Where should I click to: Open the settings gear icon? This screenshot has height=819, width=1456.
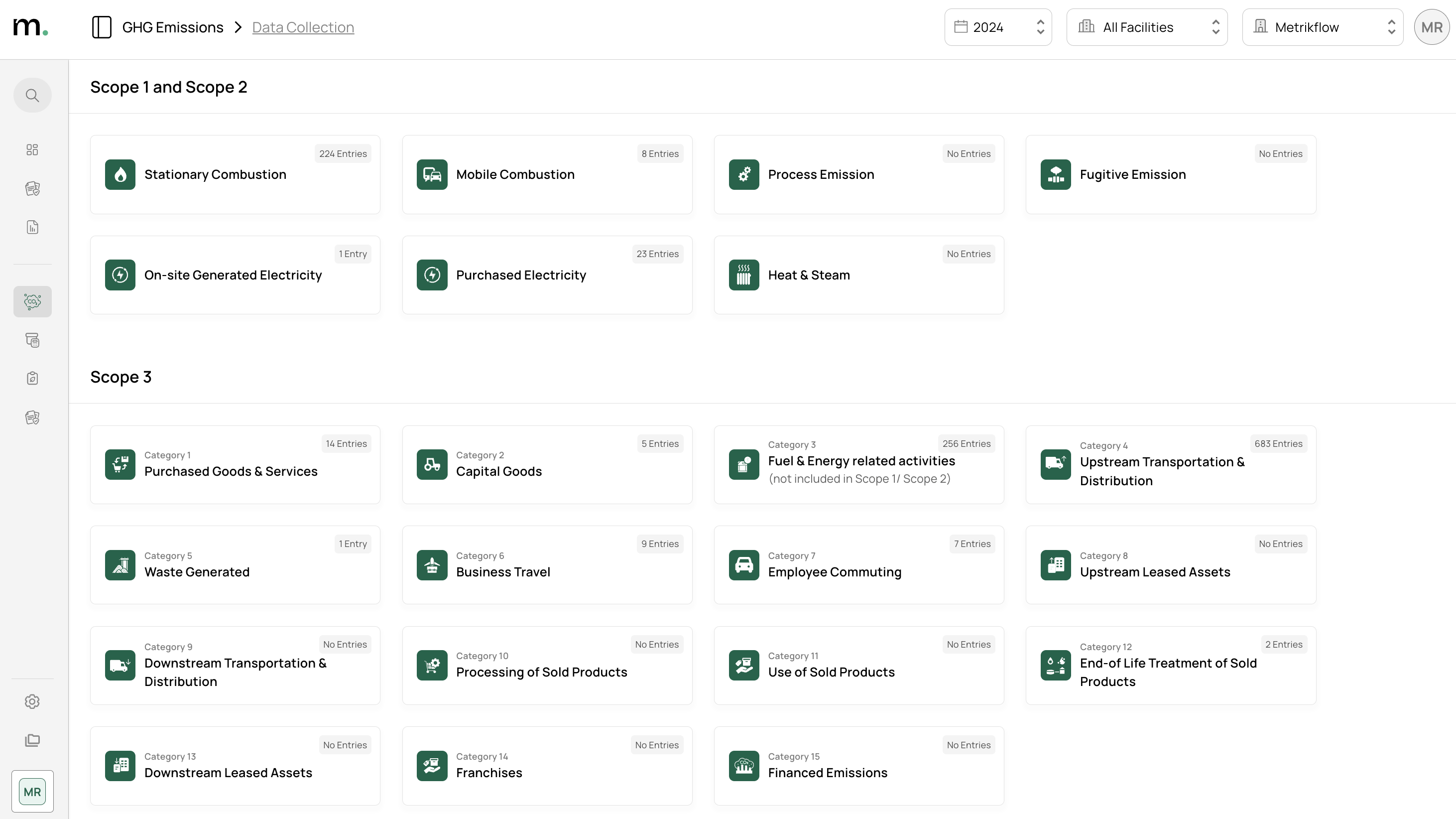coord(32,701)
